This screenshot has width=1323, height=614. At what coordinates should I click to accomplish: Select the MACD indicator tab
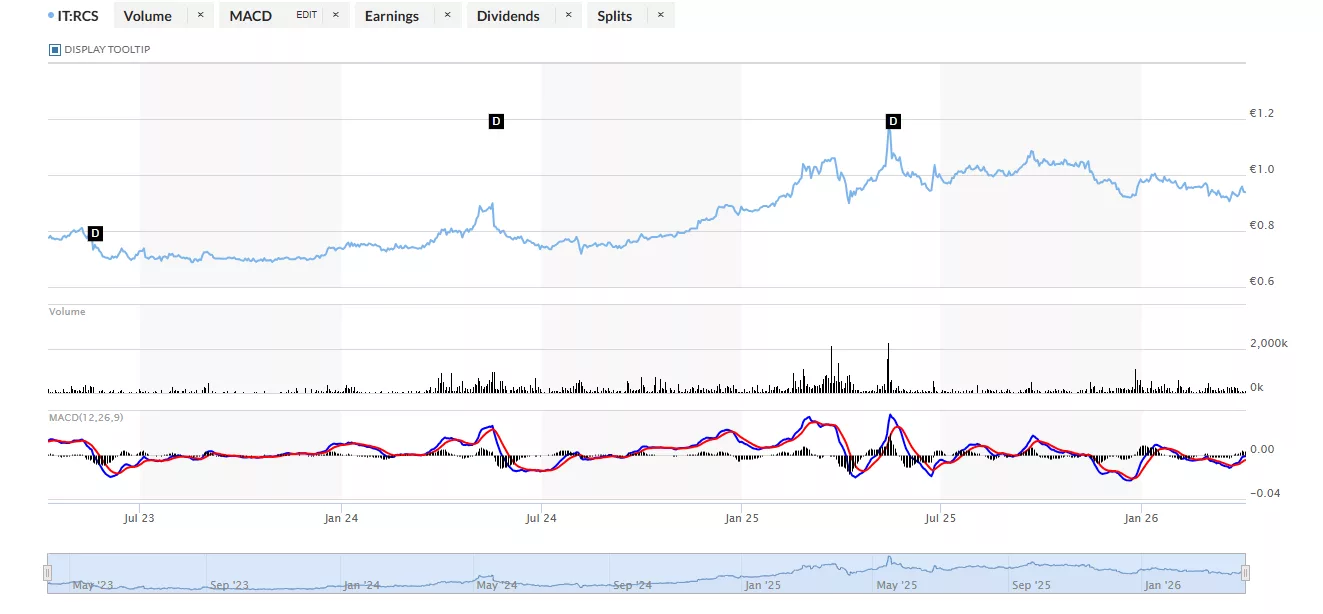tap(251, 16)
